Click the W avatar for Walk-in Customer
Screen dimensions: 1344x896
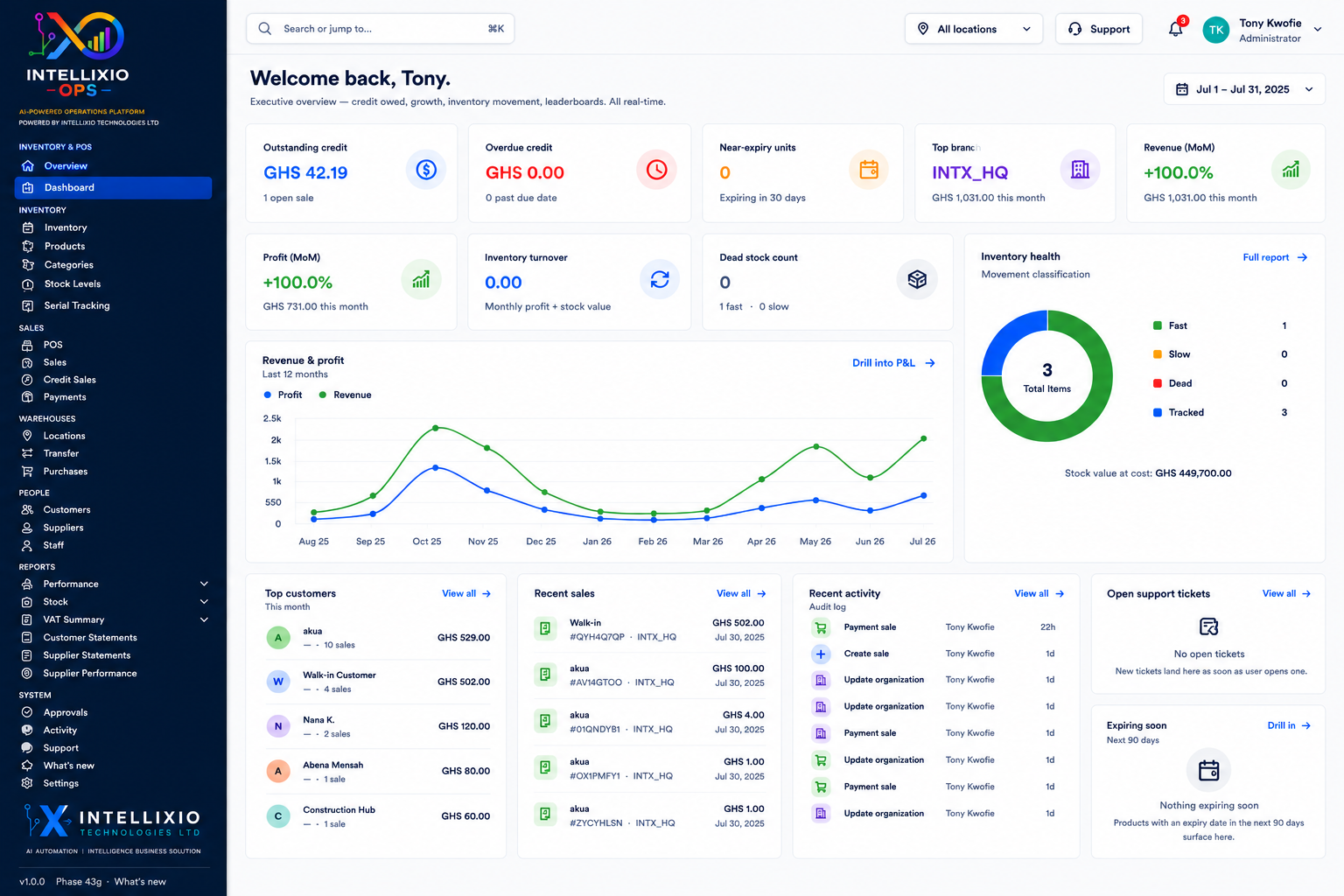coord(278,682)
